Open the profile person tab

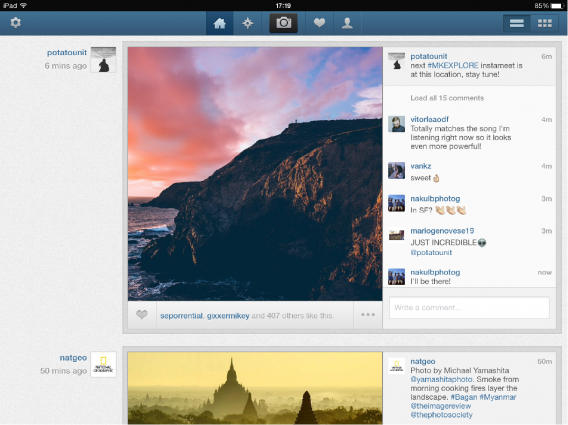[347, 23]
